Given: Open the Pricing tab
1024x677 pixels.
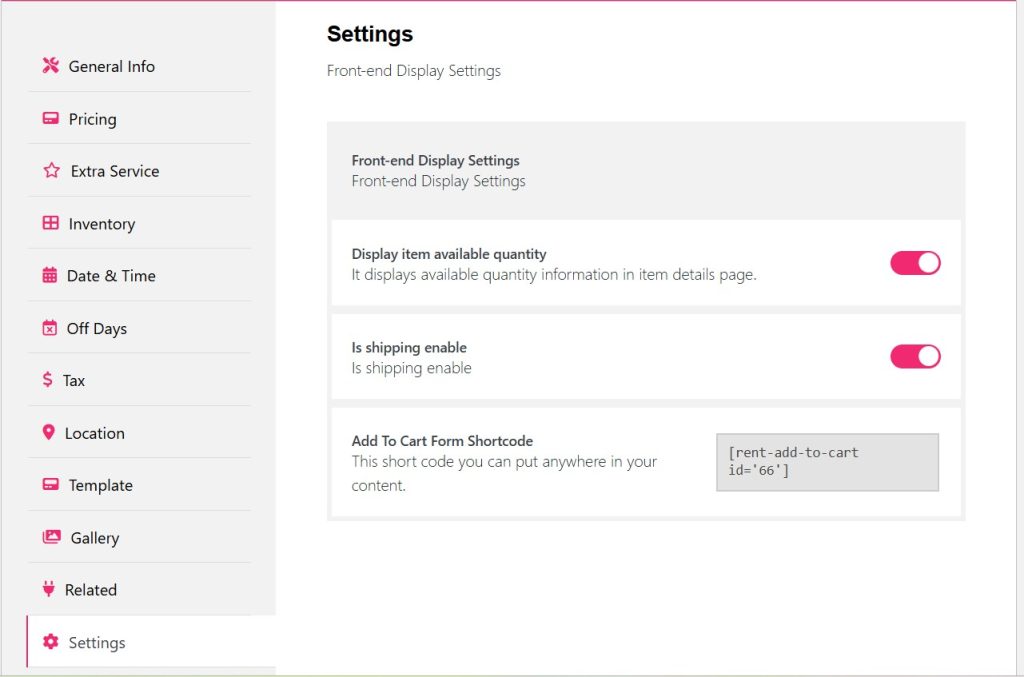Looking at the screenshot, I should 92,119.
